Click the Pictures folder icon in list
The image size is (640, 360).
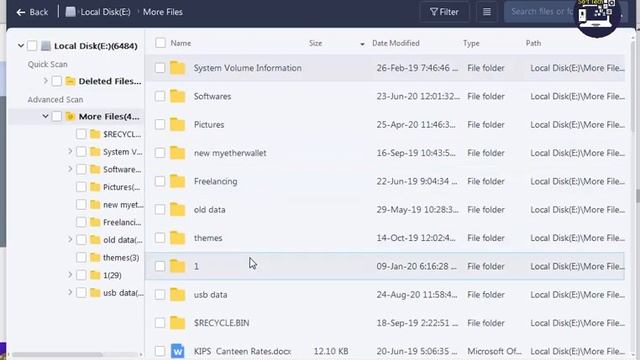tap(178, 124)
